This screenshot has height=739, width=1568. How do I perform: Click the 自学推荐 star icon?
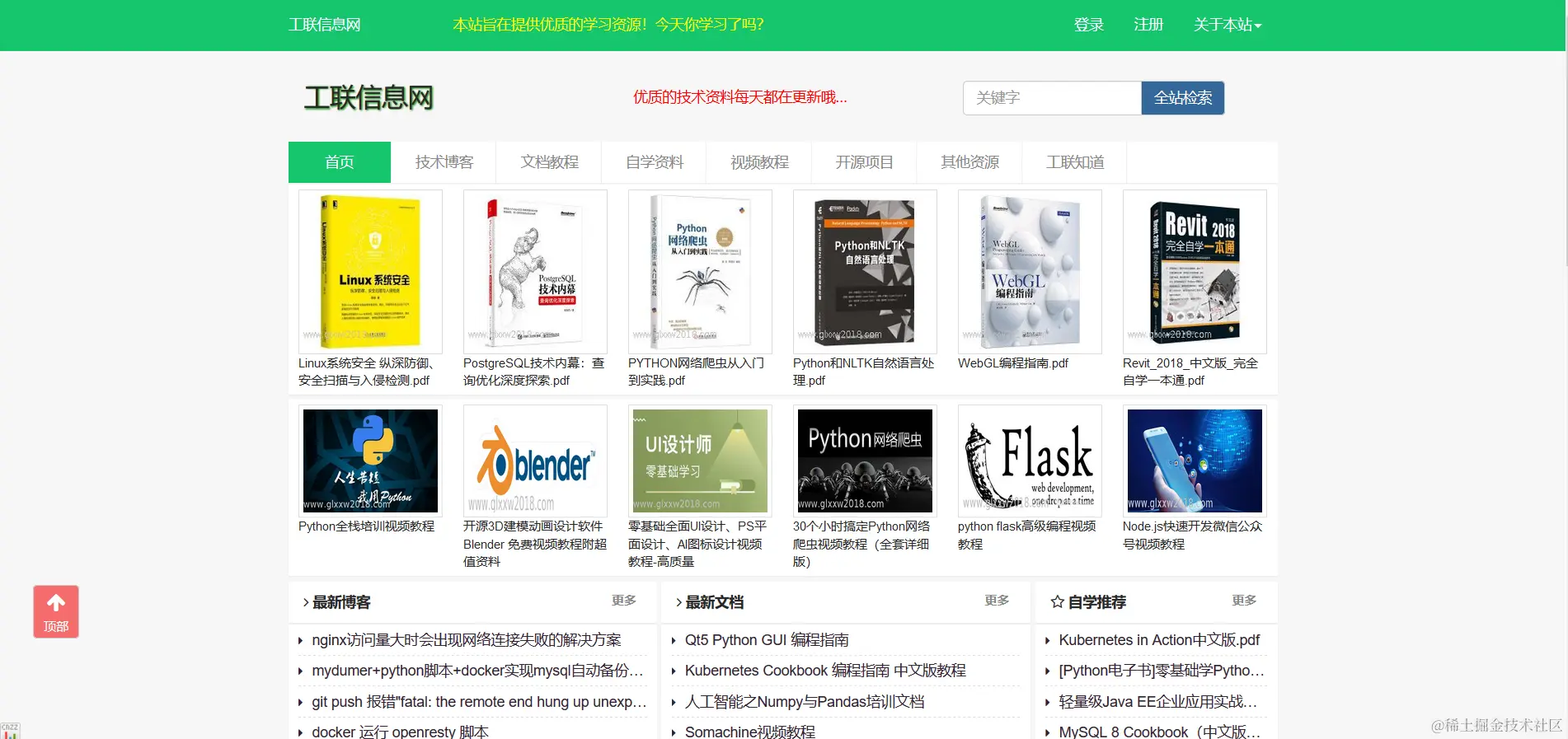pos(1057,602)
